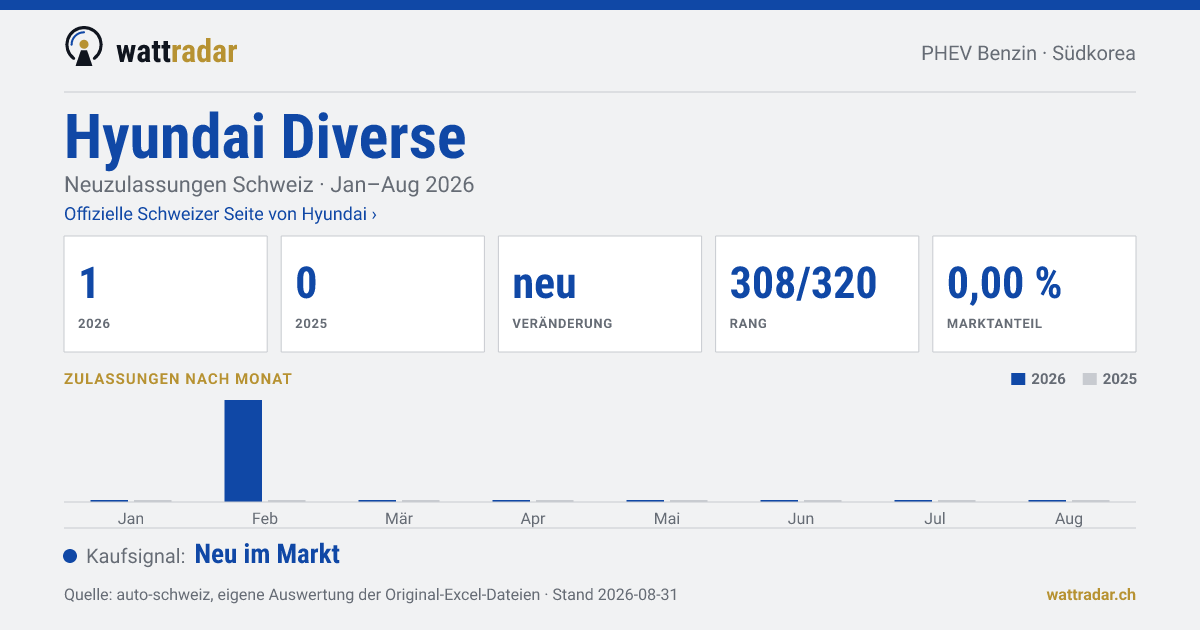Image resolution: width=1200 pixels, height=630 pixels.
Task: Click the wattradar radar logo icon
Action: 84,47
